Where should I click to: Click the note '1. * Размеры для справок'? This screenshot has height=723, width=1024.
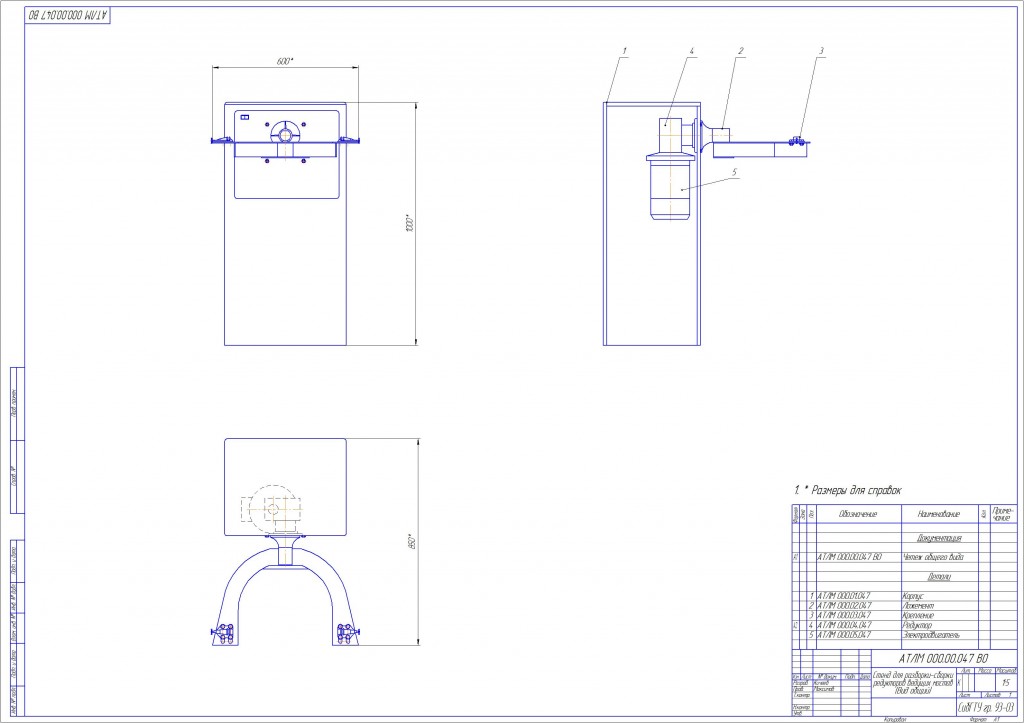[848, 490]
